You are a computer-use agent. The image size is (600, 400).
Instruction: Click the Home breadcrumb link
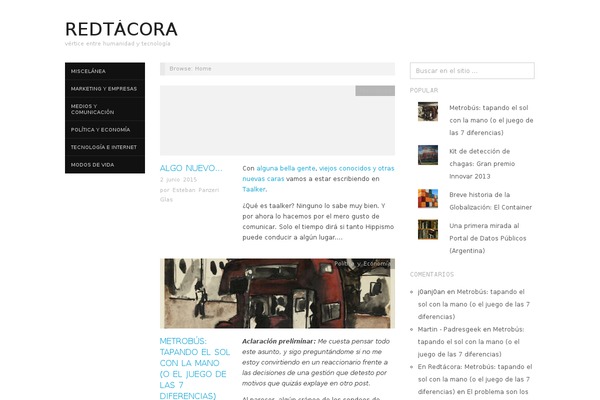pyautogui.click(x=203, y=69)
